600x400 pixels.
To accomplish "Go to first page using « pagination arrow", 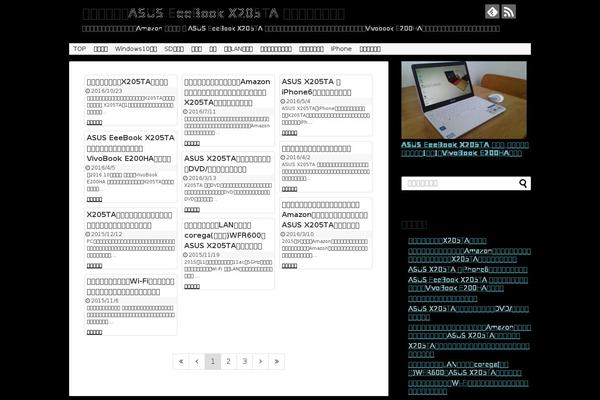I will click(181, 361).
